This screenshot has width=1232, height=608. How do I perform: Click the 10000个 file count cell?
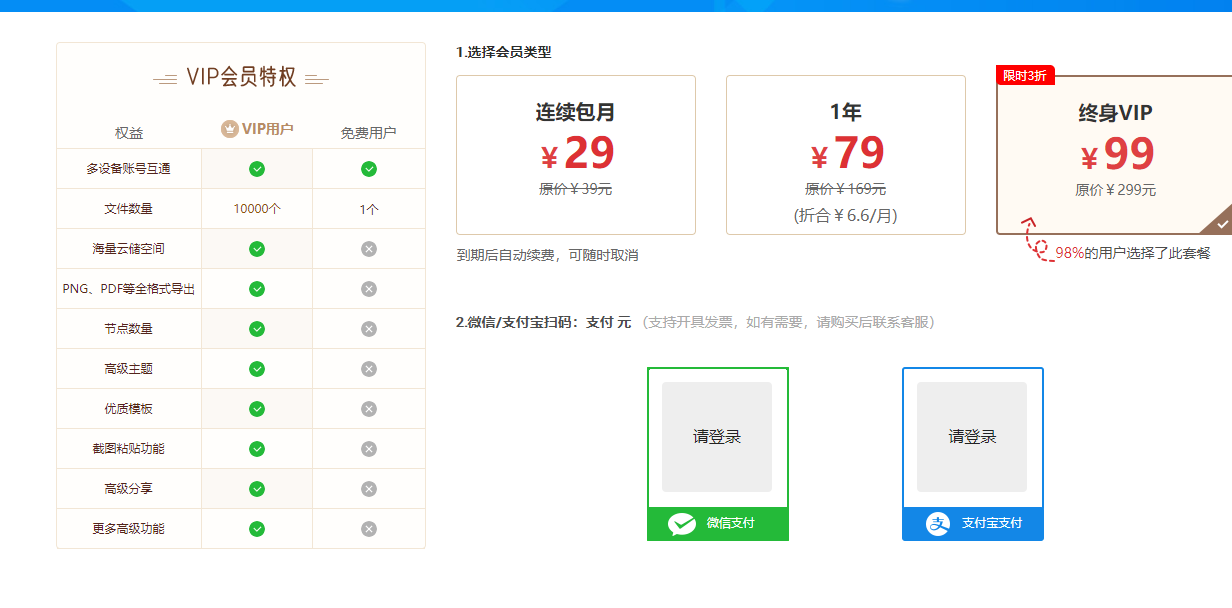point(257,209)
